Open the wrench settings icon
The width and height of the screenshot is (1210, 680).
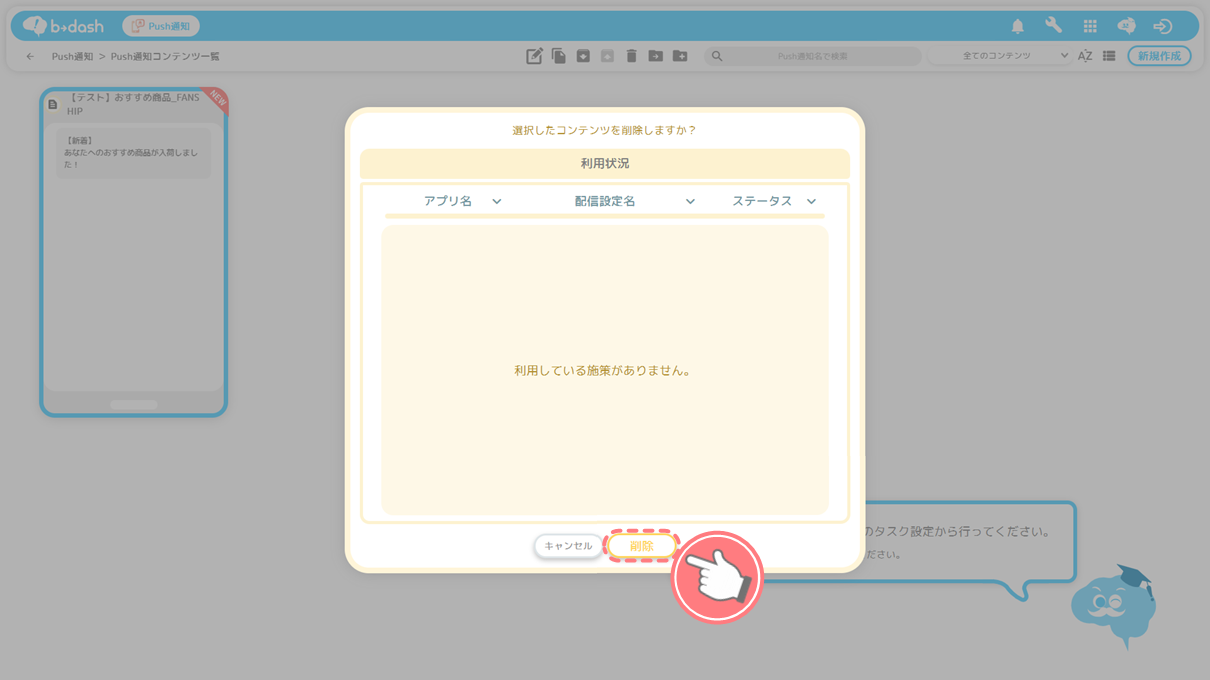click(x=1053, y=26)
